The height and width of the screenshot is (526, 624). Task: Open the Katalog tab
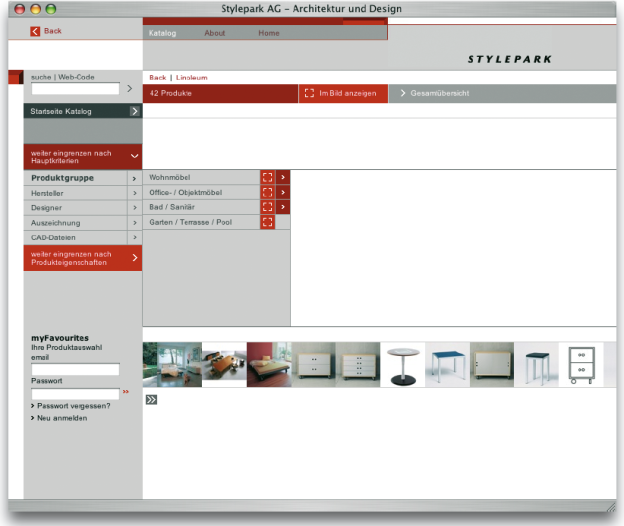coord(162,33)
